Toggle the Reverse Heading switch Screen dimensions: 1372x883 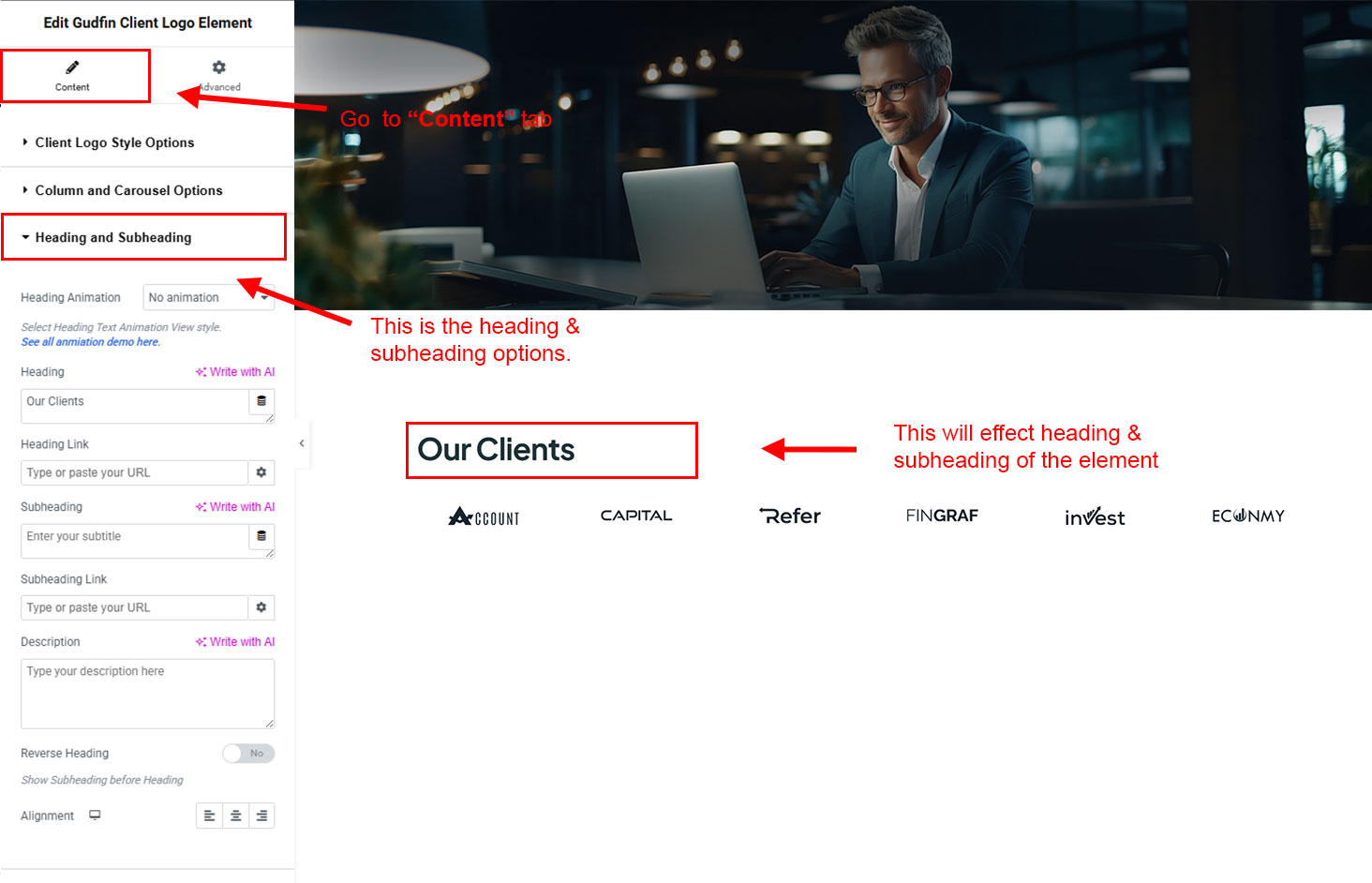pyautogui.click(x=248, y=754)
